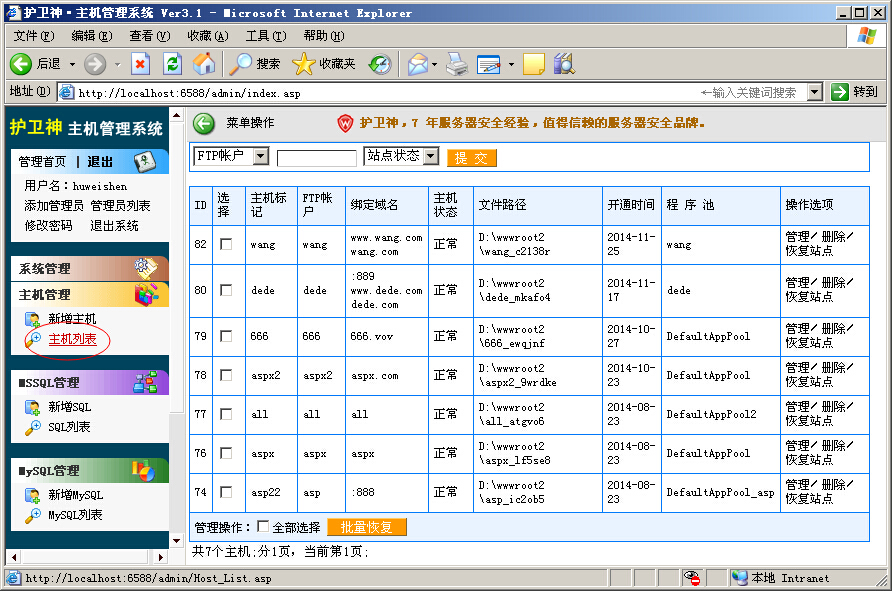Go to the IE Home icon

pos(204,64)
